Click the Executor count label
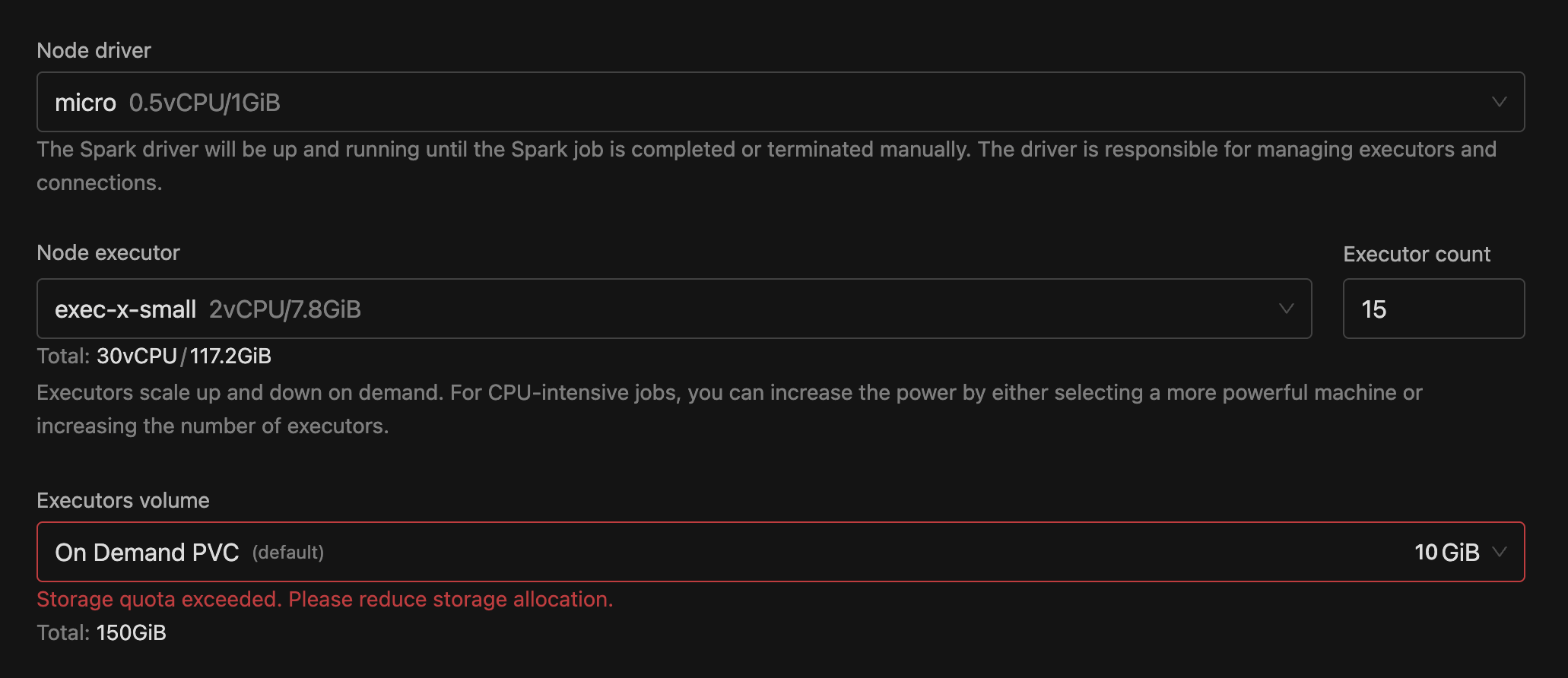 [1416, 254]
